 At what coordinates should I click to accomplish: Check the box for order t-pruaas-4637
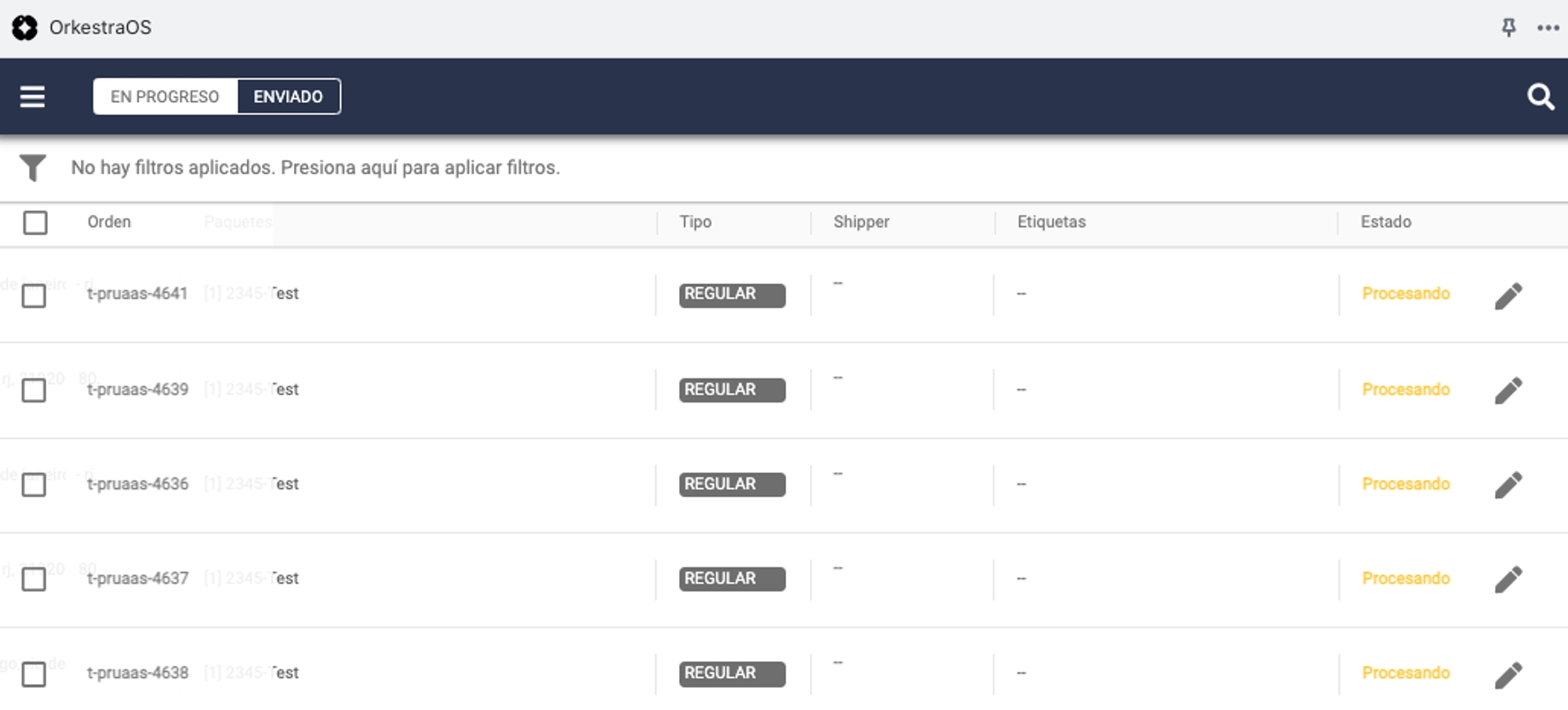coord(34,579)
